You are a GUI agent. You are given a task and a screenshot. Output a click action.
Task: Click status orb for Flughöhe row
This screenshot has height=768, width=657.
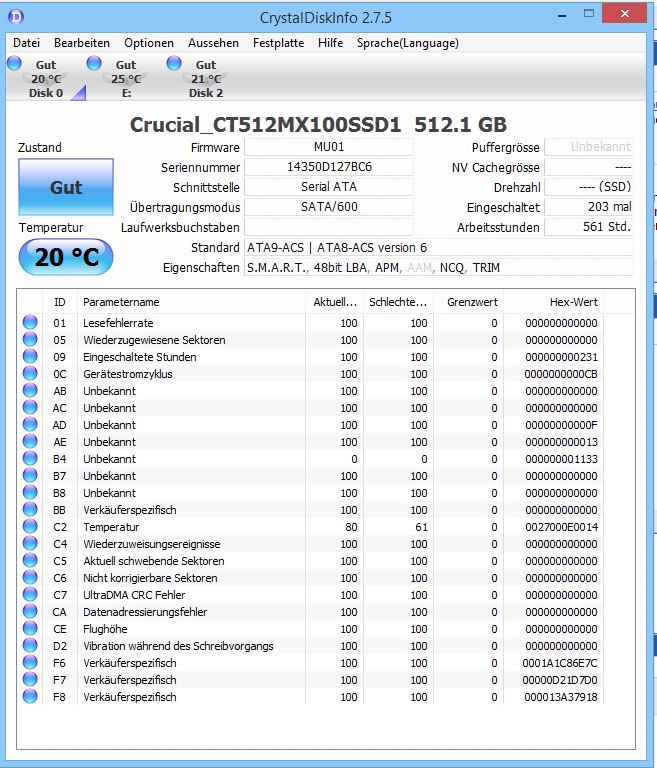(30, 628)
